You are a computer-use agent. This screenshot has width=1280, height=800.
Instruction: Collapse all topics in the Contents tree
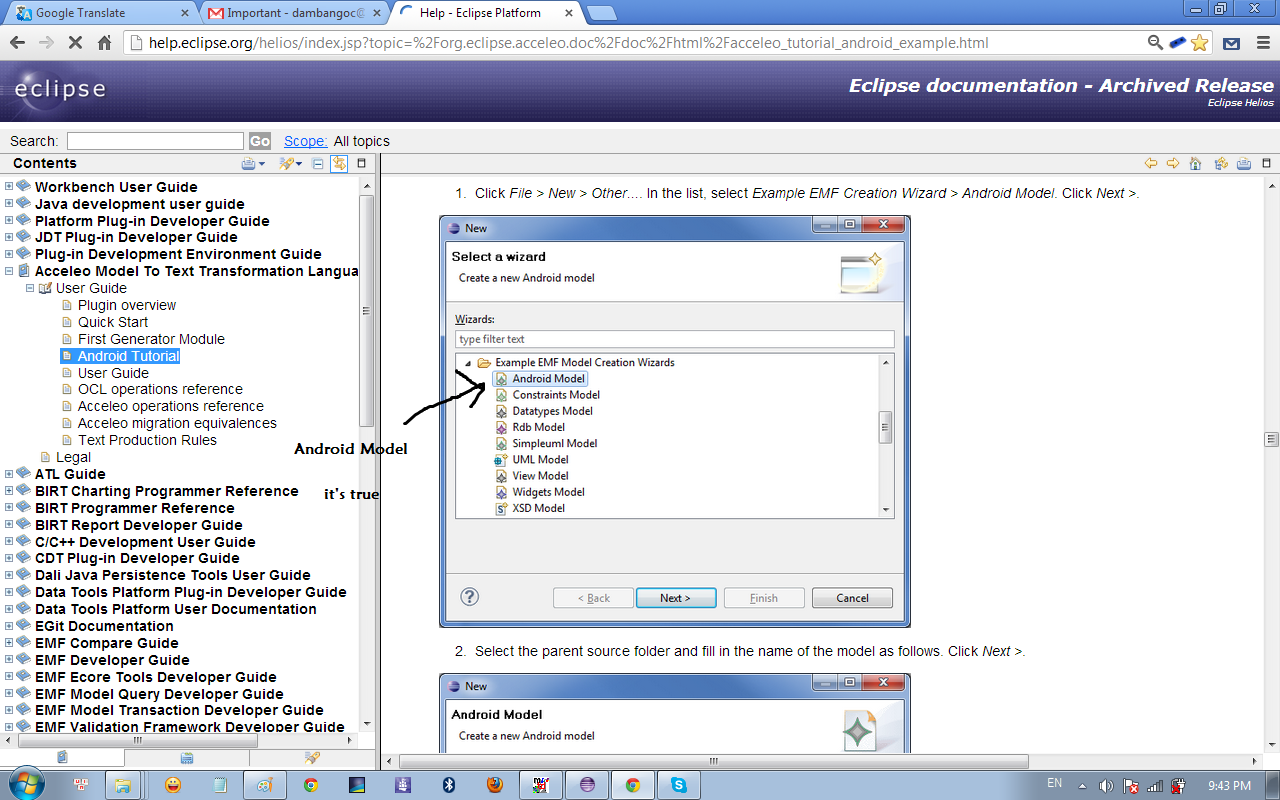click(x=318, y=163)
